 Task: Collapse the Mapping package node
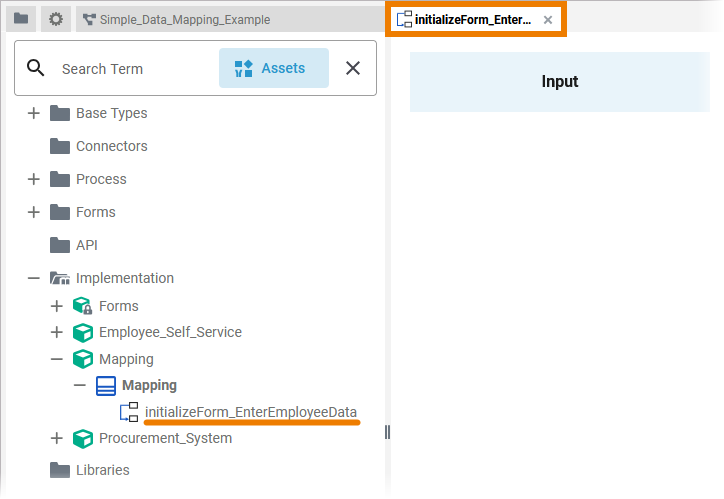coord(57,359)
